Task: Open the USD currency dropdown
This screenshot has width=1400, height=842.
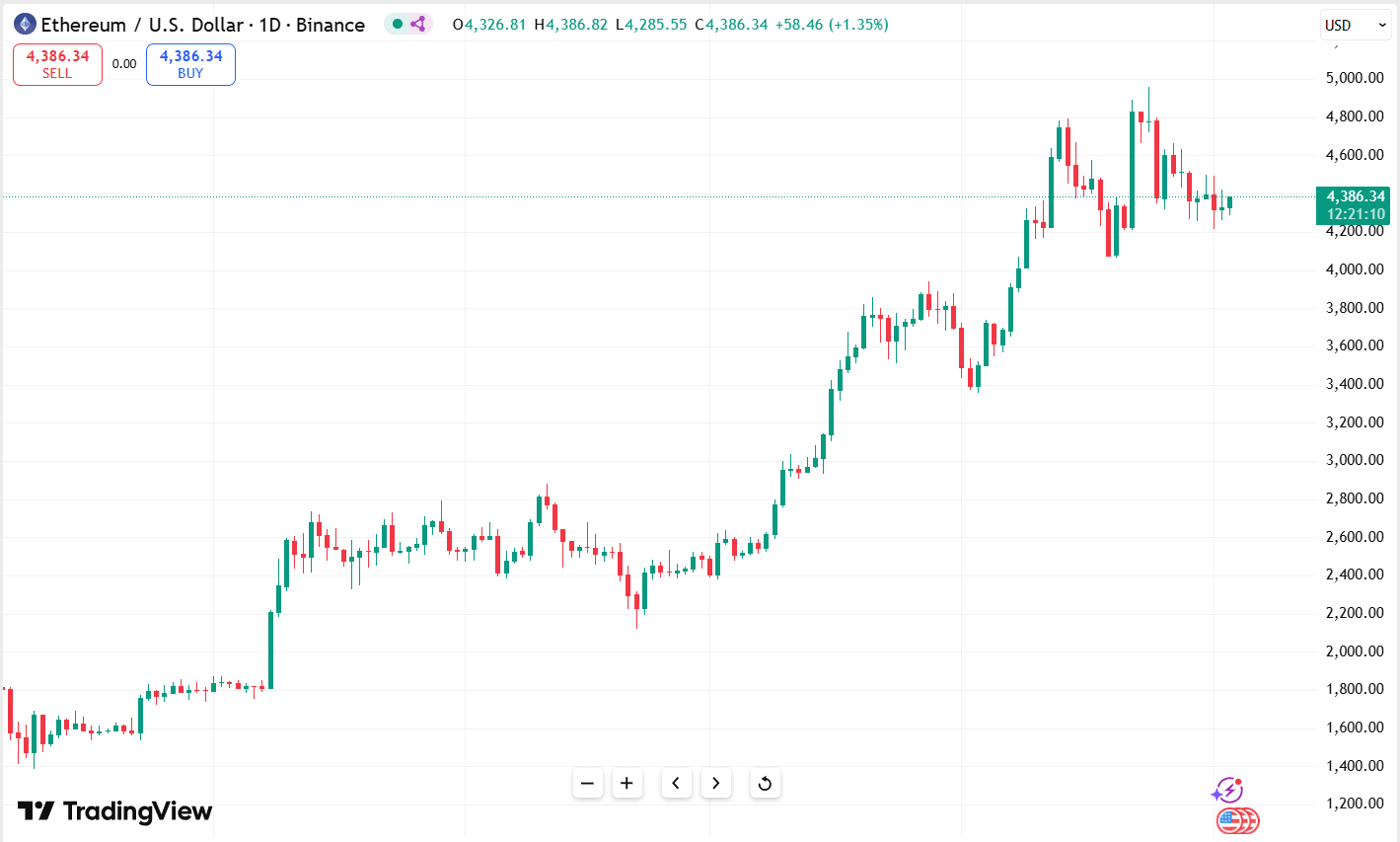Action: (x=1355, y=25)
